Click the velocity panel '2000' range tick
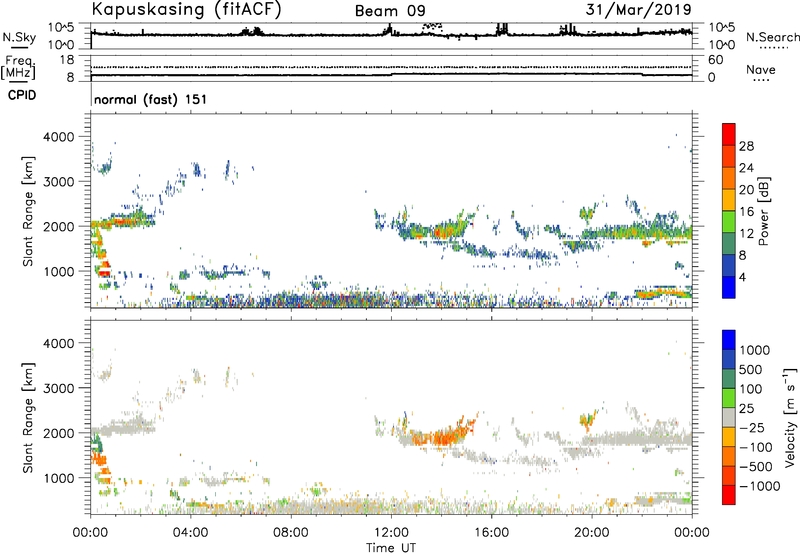 [59, 433]
